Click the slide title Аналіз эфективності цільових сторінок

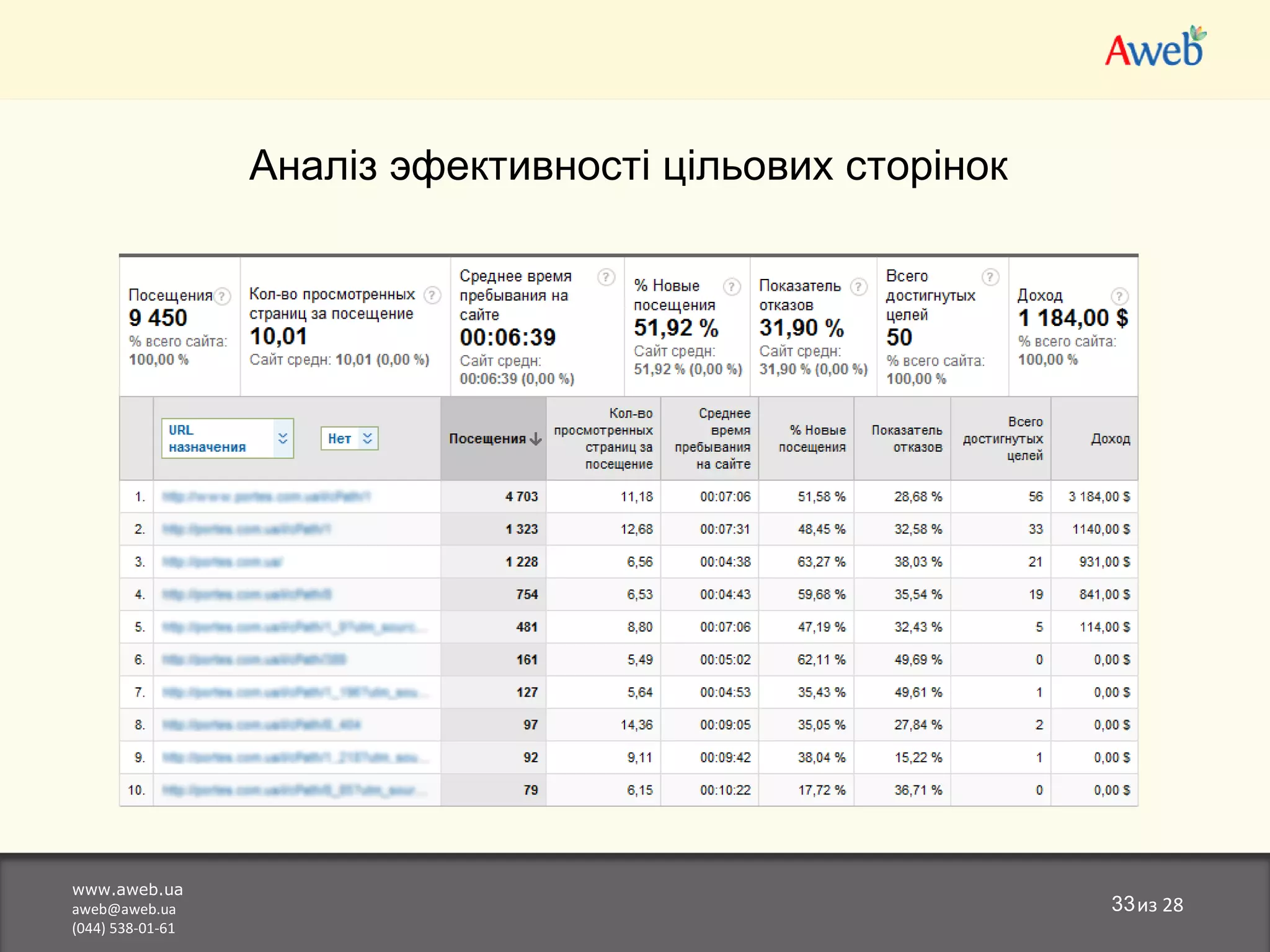tap(628, 166)
